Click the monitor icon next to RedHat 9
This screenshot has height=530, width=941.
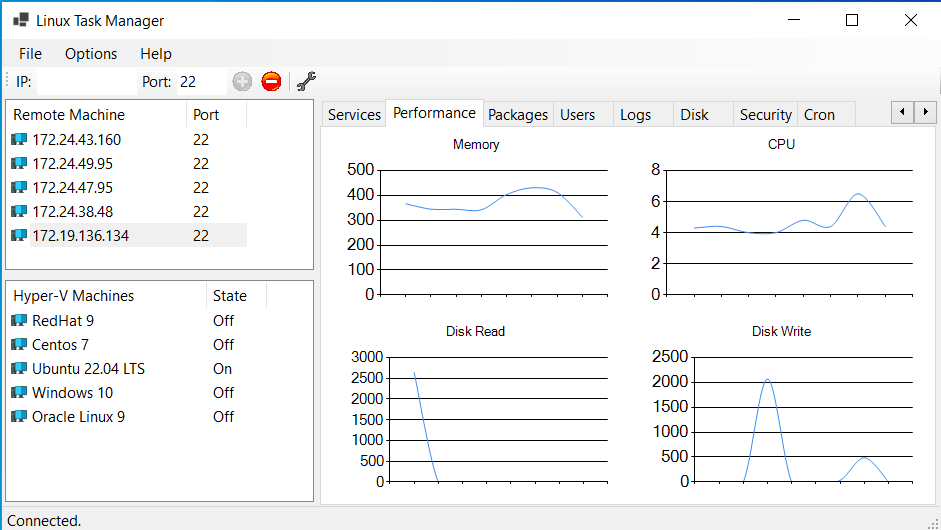pyautogui.click(x=19, y=321)
